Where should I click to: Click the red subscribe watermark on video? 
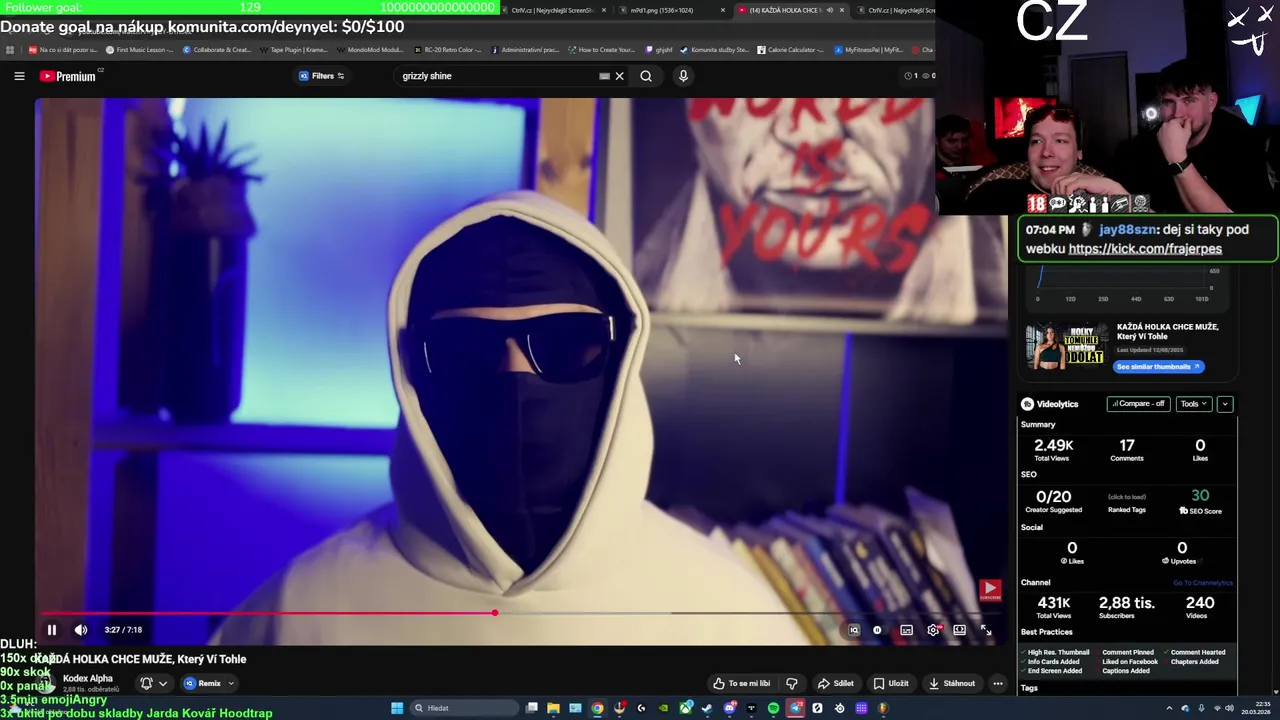(990, 590)
